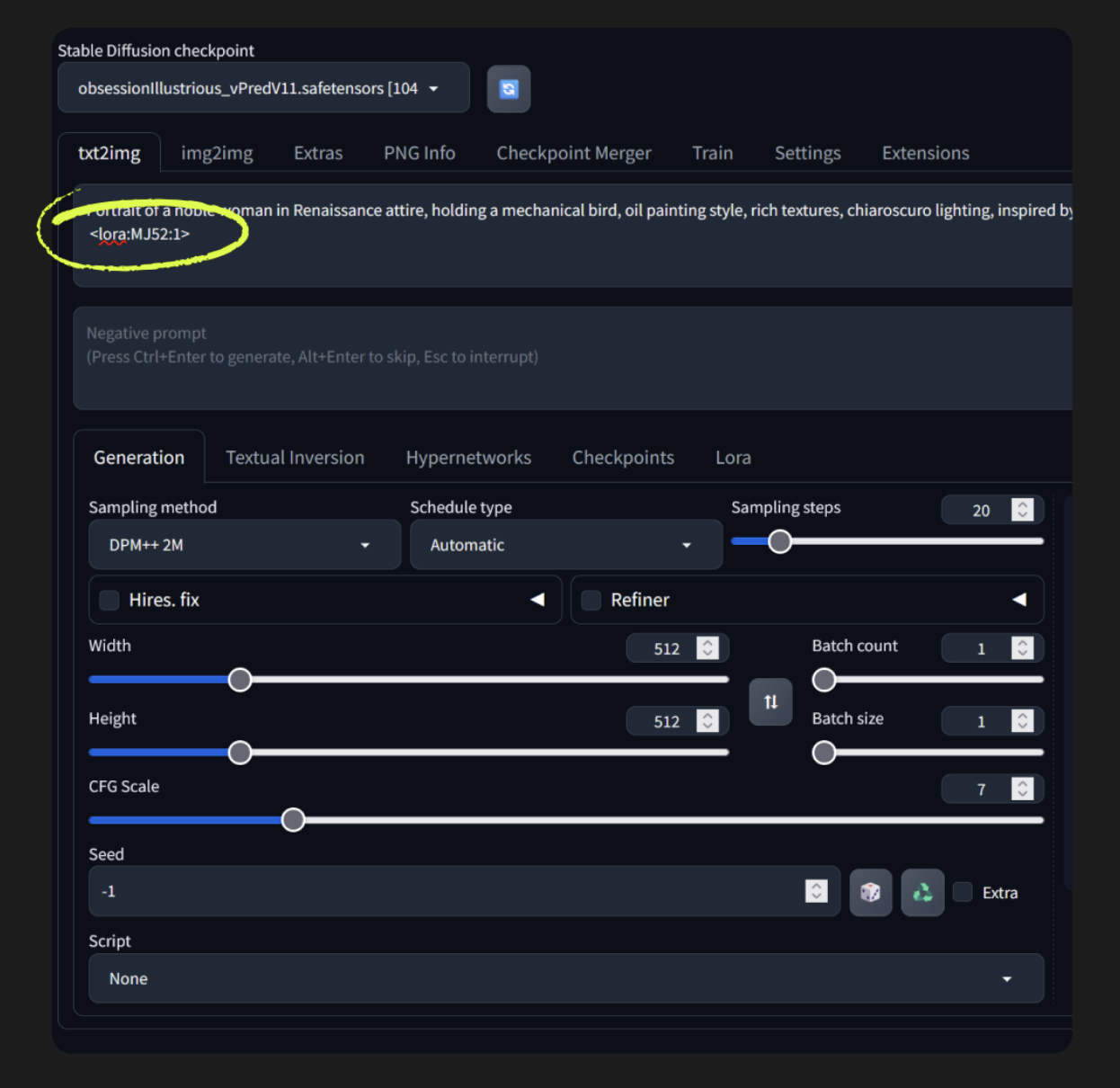Switch to the img2img tab
1120x1088 pixels.
(217, 153)
